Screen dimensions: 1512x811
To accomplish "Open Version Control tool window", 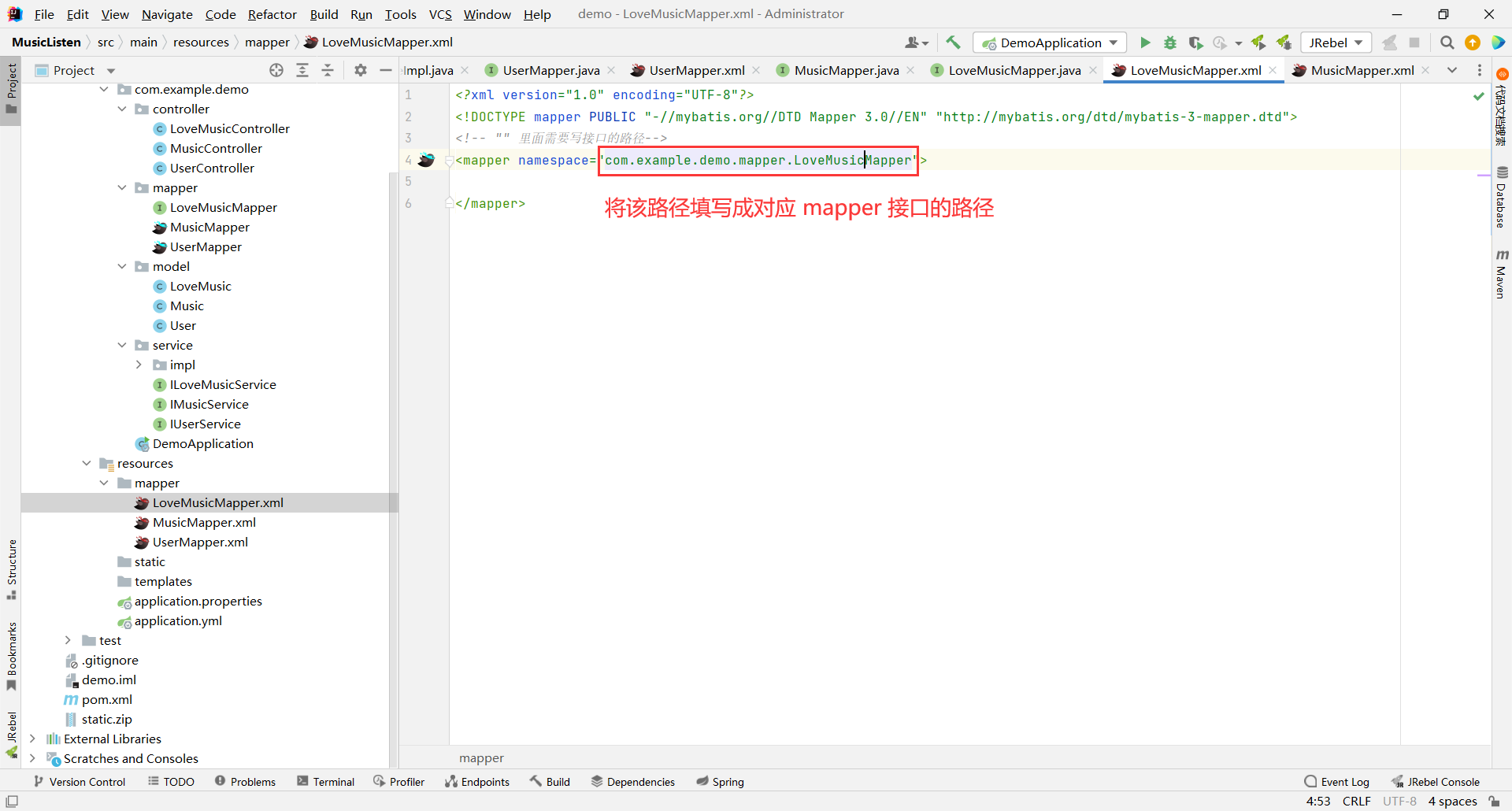I will 80,782.
